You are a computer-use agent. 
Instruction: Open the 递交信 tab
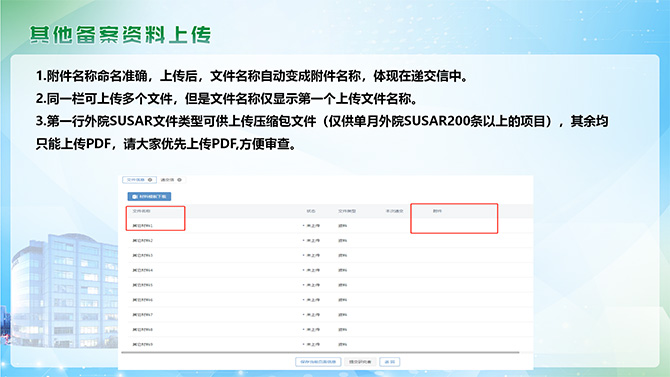pyautogui.click(x=171, y=180)
